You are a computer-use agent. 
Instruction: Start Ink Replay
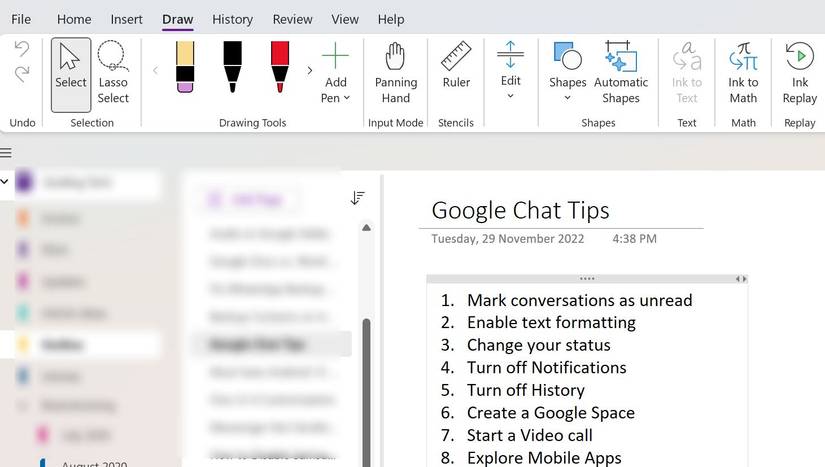tap(799, 74)
